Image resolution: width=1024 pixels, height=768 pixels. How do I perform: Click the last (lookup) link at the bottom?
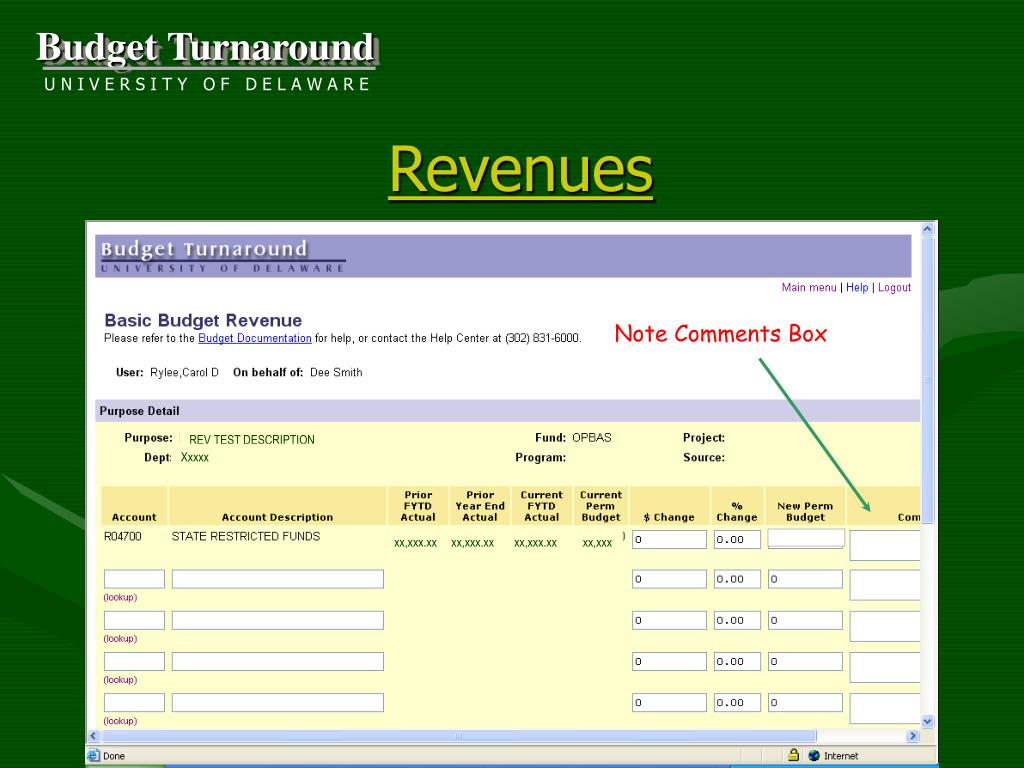point(120,720)
